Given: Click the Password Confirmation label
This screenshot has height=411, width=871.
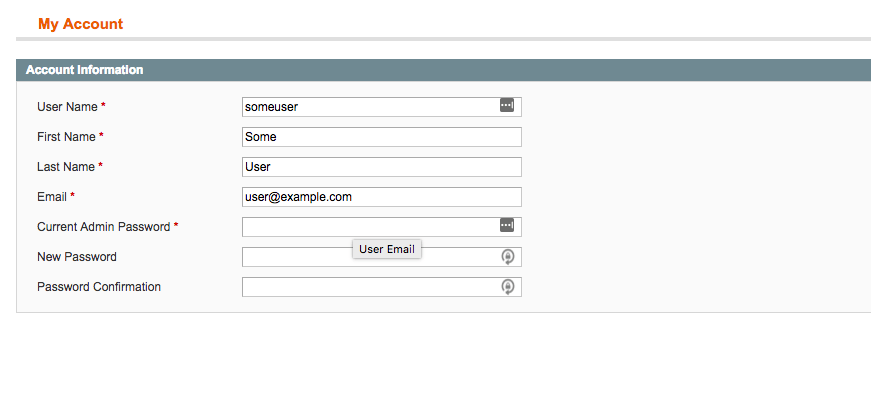Looking at the screenshot, I should click(99, 287).
